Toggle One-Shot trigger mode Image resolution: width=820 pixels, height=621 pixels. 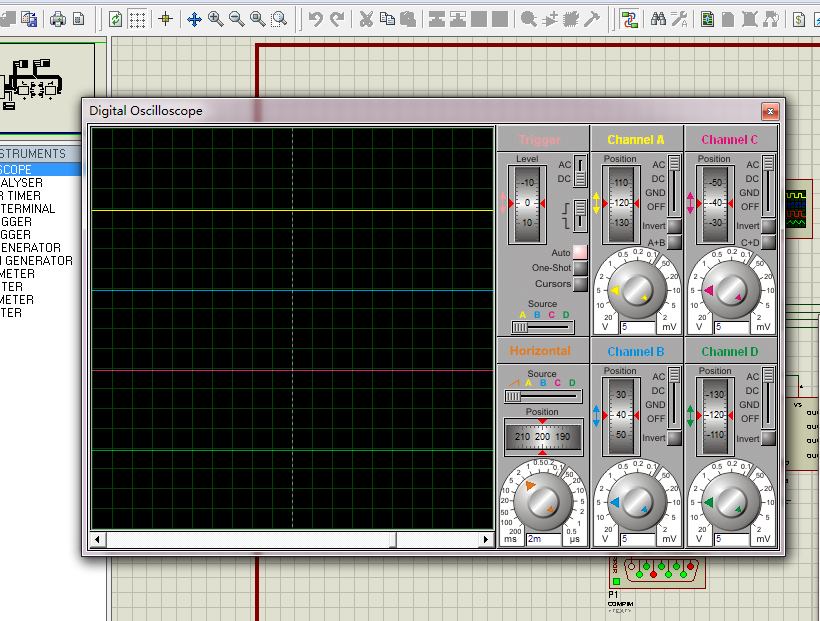580,268
